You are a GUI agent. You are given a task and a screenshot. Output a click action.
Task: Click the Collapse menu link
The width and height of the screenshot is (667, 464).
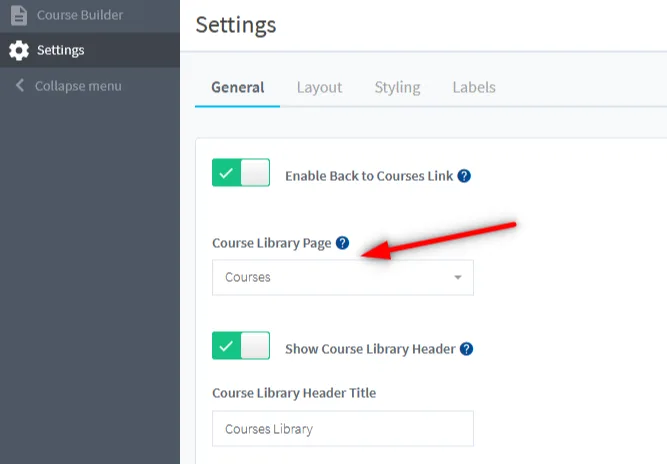[x=78, y=86]
